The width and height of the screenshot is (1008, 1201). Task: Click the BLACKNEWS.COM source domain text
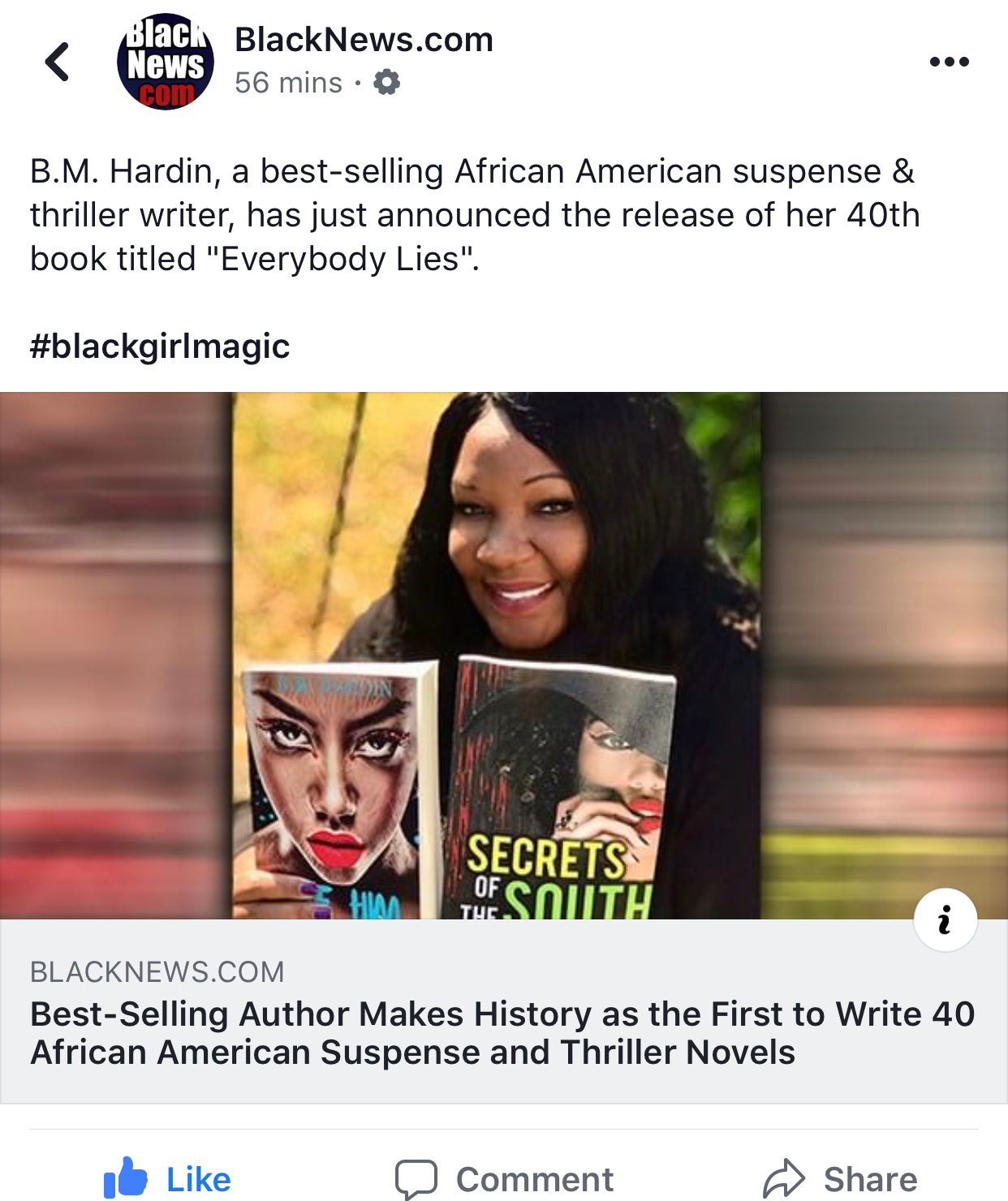click(x=157, y=971)
